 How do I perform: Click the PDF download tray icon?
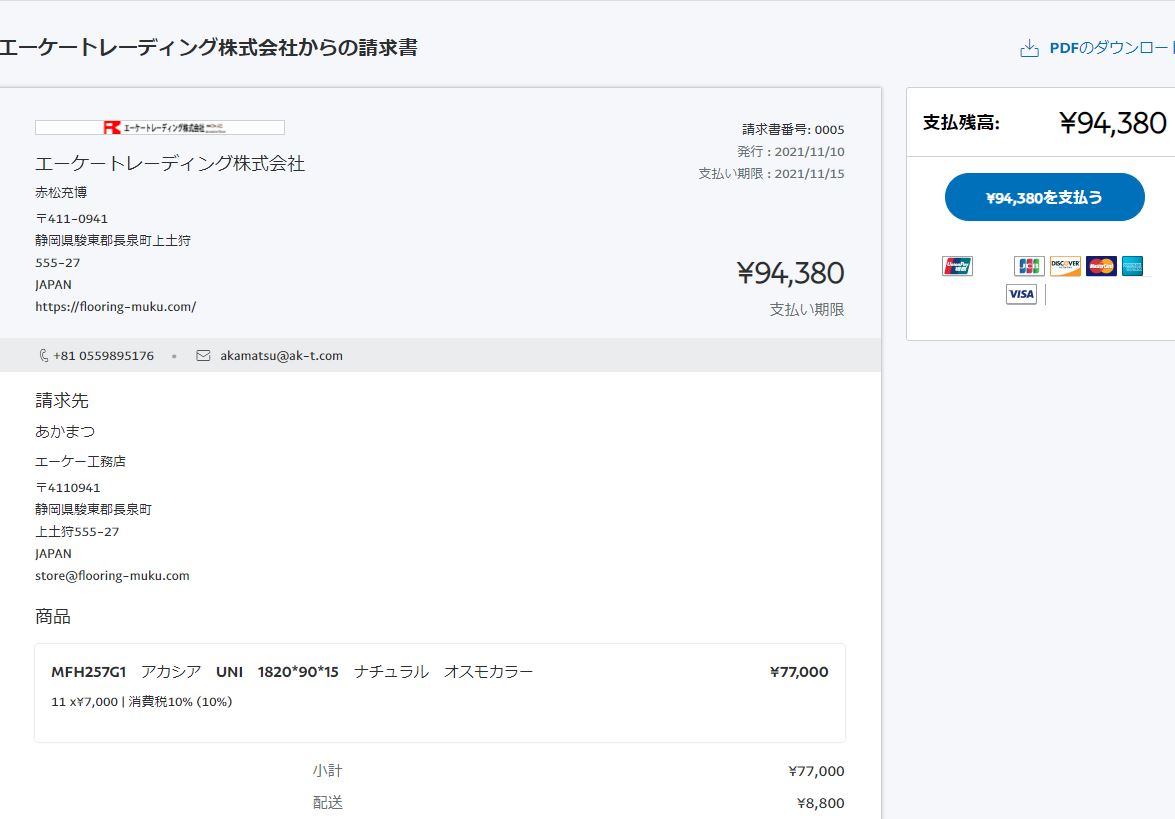tap(1030, 49)
